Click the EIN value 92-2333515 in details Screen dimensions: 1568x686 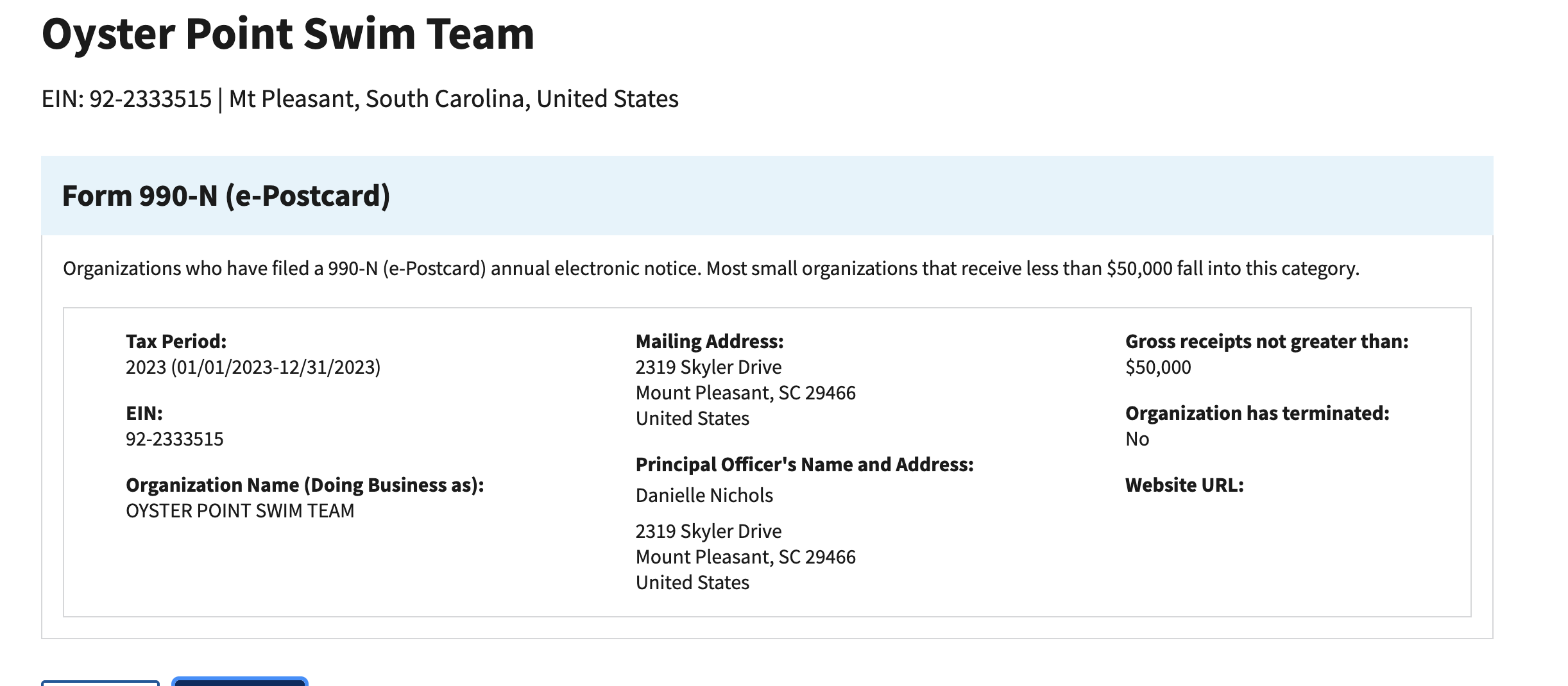click(x=175, y=439)
